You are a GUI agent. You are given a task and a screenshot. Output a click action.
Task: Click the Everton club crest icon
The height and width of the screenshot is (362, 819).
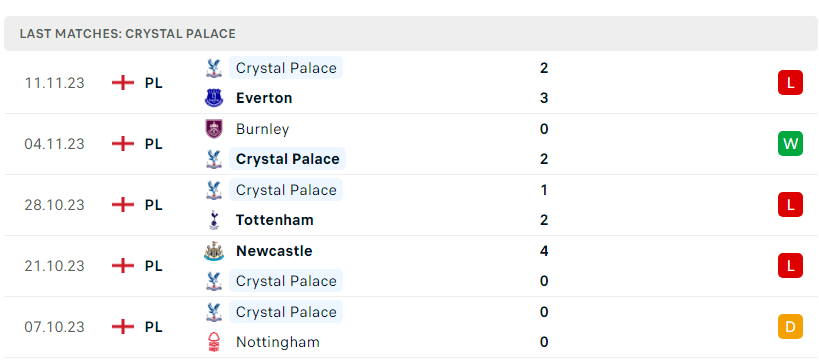tap(214, 98)
